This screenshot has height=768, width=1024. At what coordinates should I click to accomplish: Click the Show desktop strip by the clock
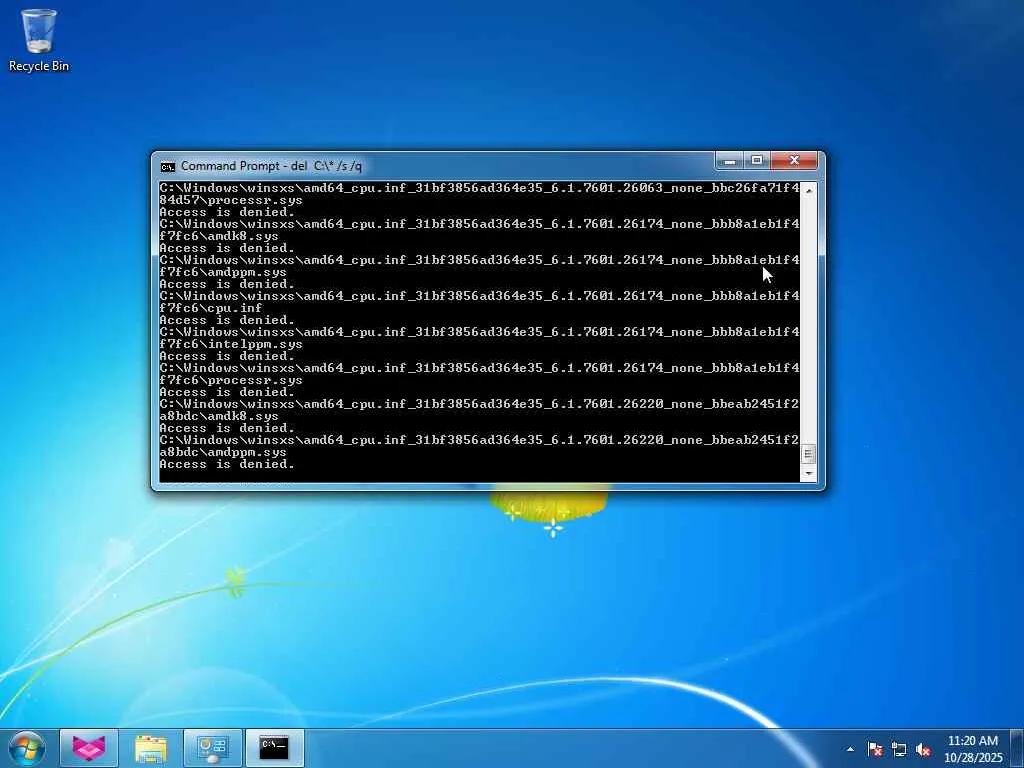tap(1018, 748)
